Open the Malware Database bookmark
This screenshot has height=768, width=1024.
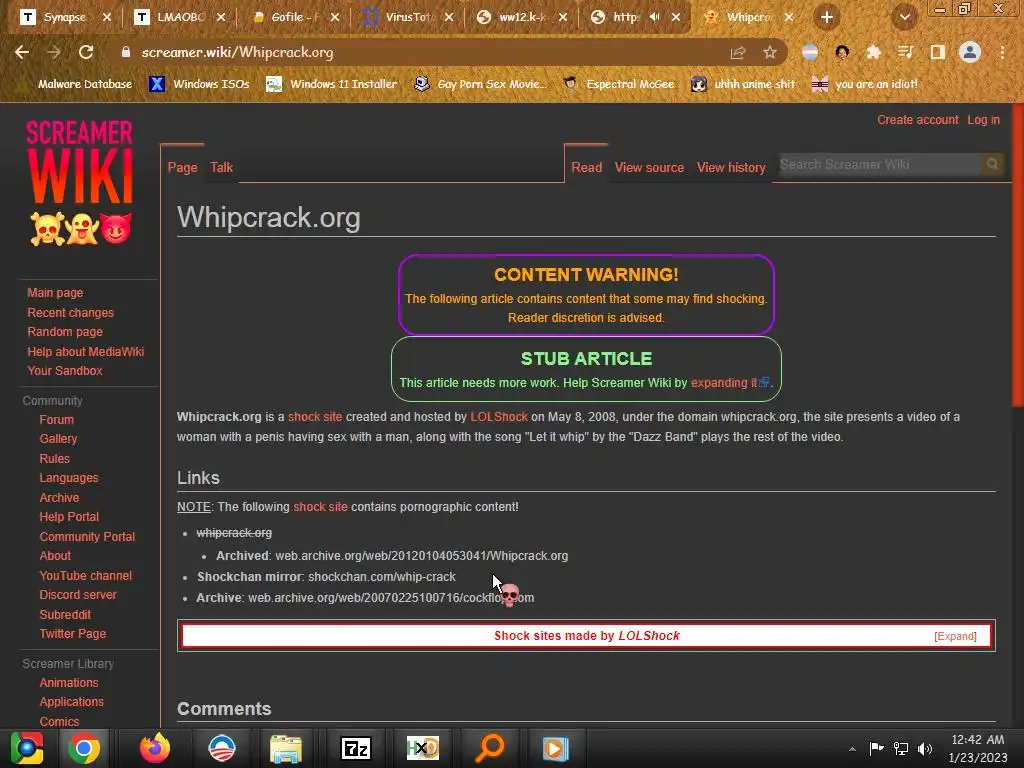pyautogui.click(x=77, y=84)
